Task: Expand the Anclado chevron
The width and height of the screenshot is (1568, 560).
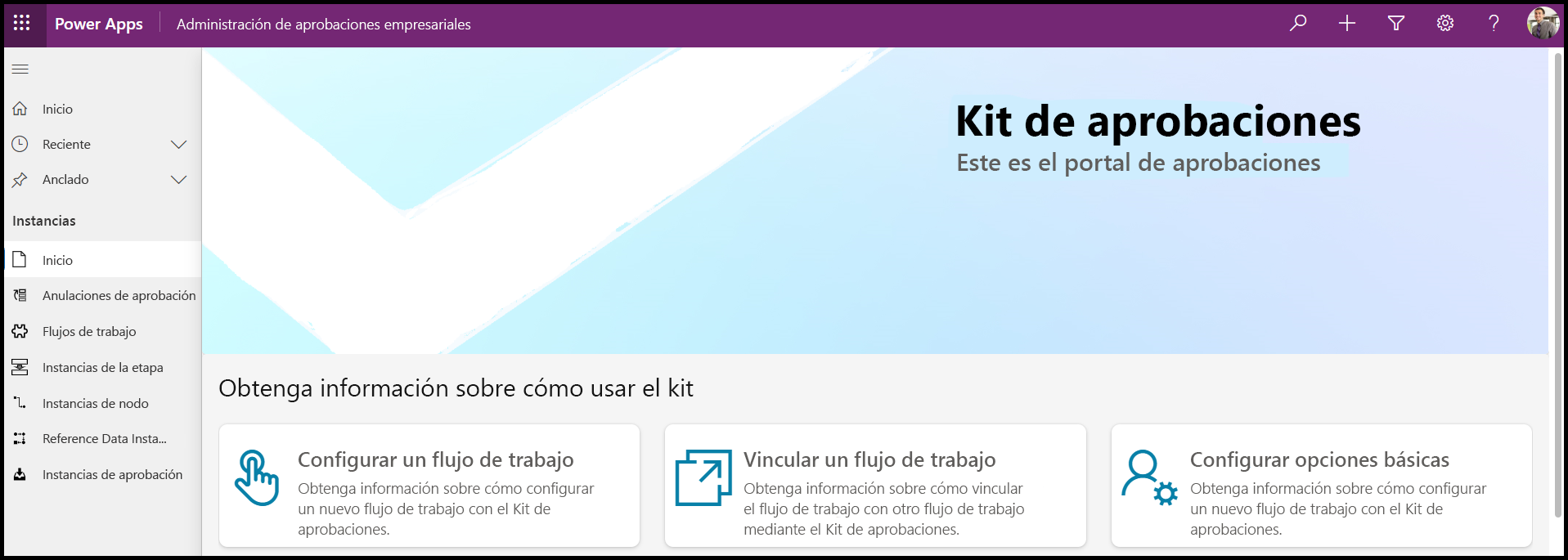Action: point(179,180)
